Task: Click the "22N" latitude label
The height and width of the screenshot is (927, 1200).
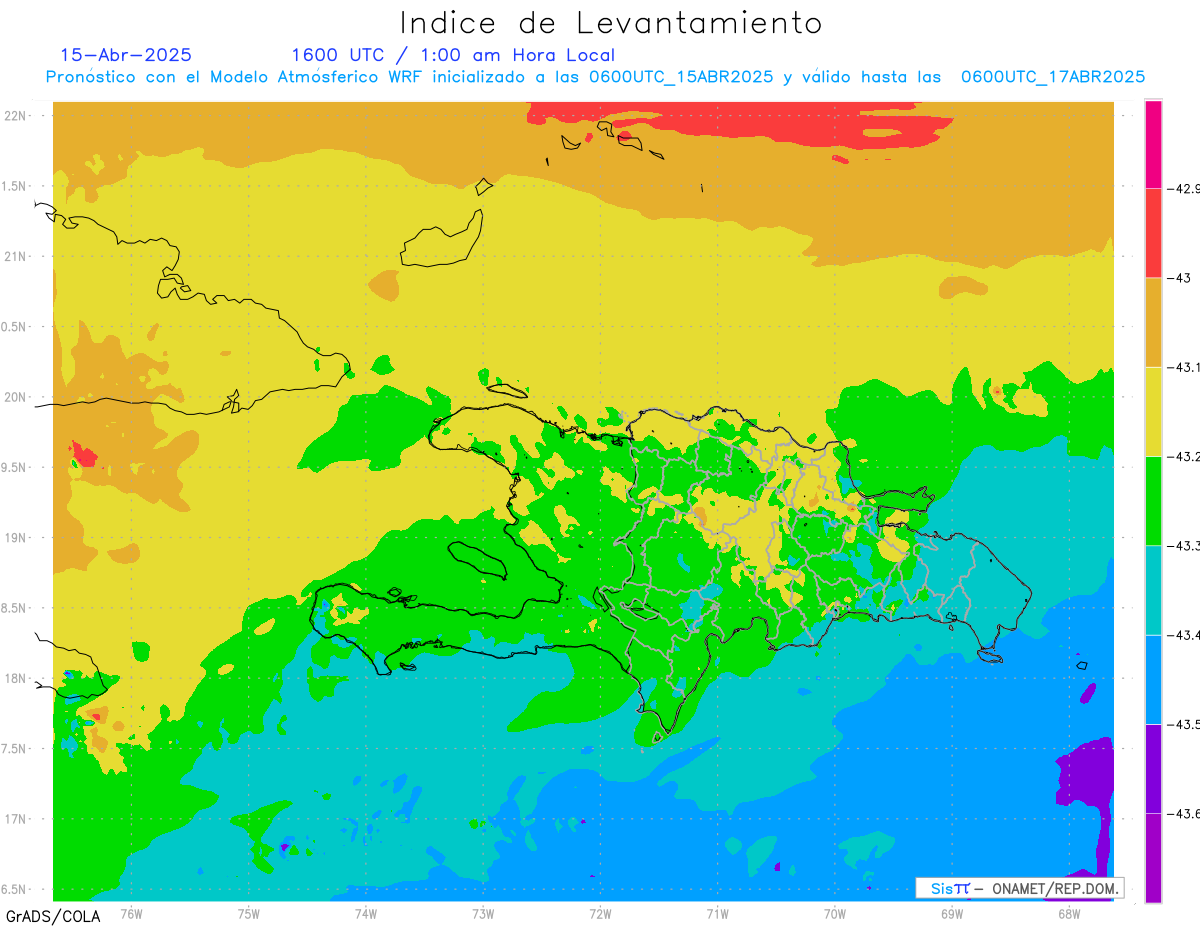Action: 16,116
